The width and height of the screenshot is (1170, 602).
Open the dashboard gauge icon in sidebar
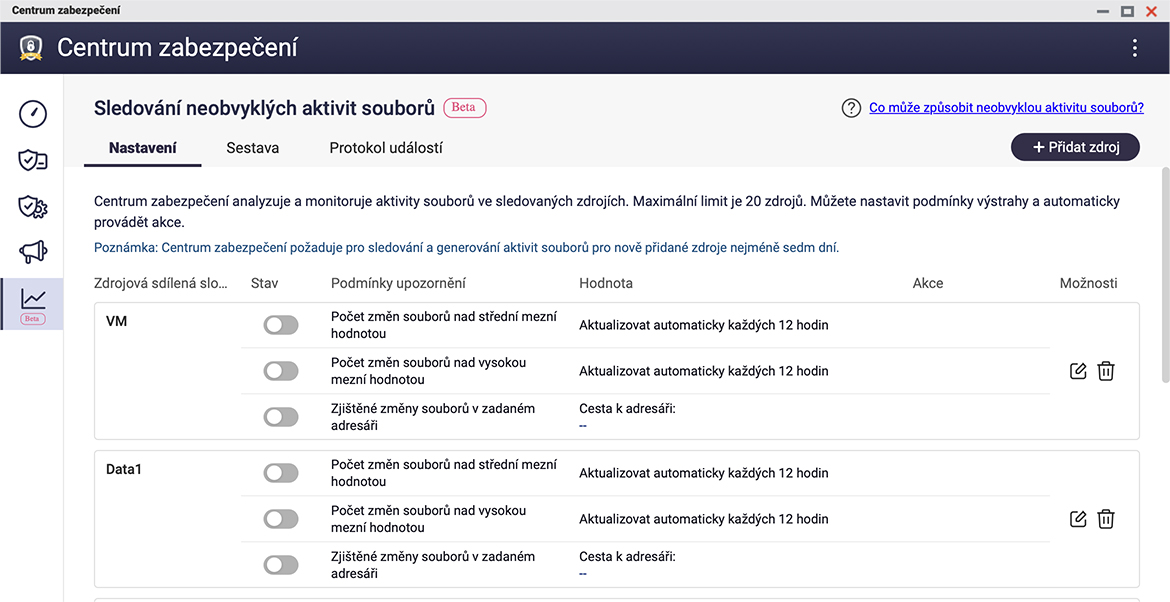pyautogui.click(x=33, y=113)
